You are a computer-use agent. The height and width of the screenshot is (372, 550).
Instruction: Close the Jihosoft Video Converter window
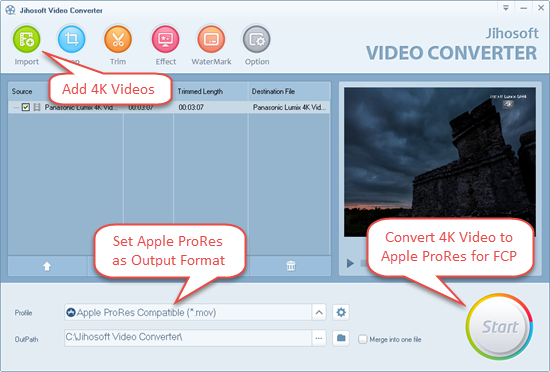tap(541, 8)
